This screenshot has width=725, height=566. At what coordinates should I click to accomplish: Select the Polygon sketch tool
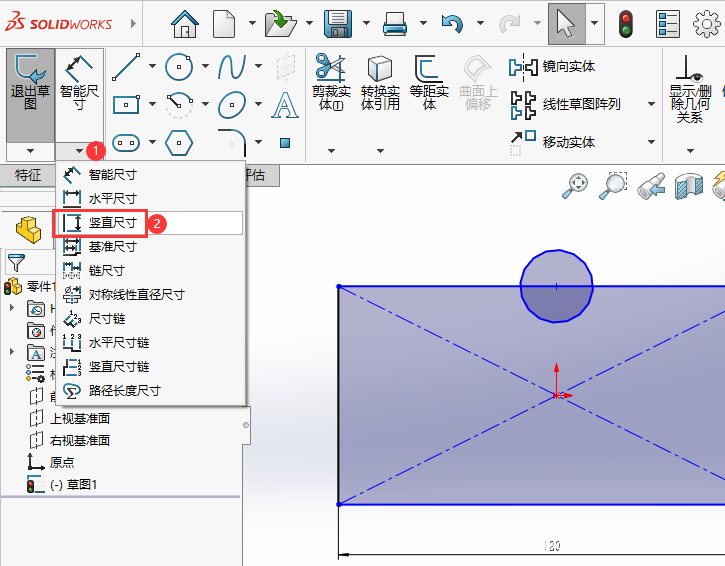point(179,142)
